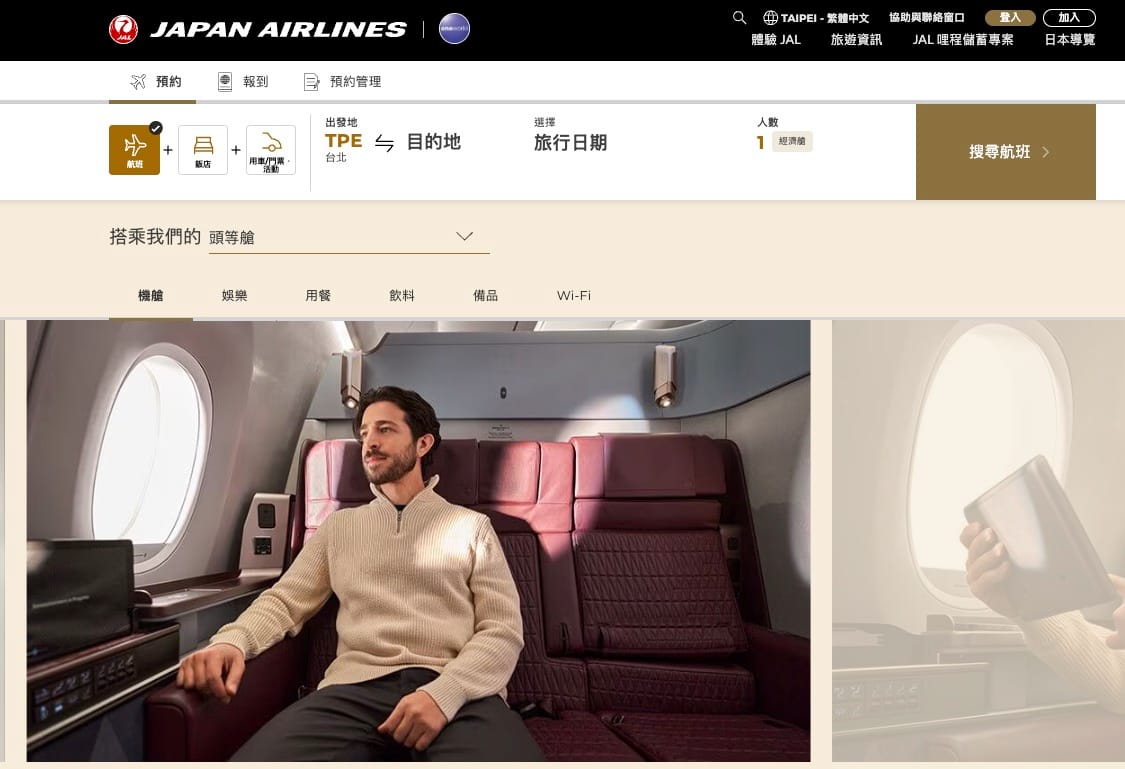Toggle the 飯店 add-on option
Image resolution: width=1125 pixels, height=769 pixels.
[x=203, y=150]
